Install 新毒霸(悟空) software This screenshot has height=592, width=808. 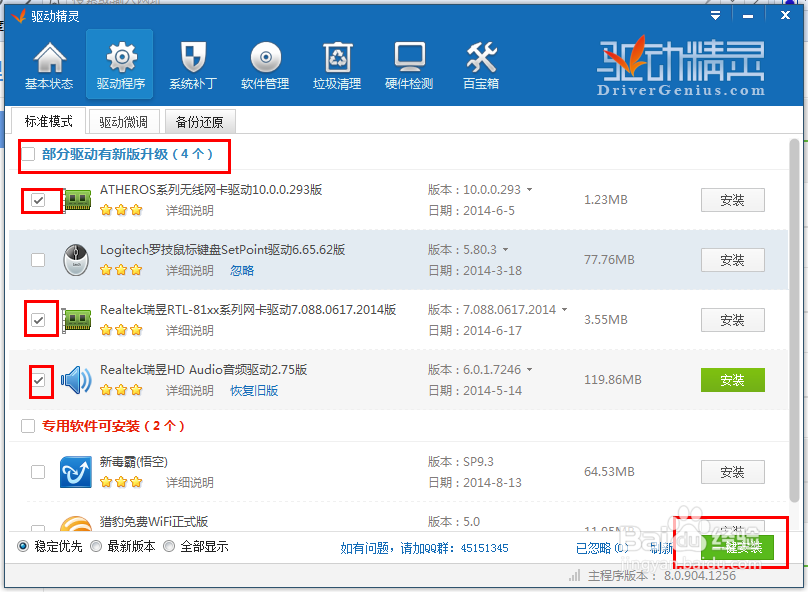(732, 472)
